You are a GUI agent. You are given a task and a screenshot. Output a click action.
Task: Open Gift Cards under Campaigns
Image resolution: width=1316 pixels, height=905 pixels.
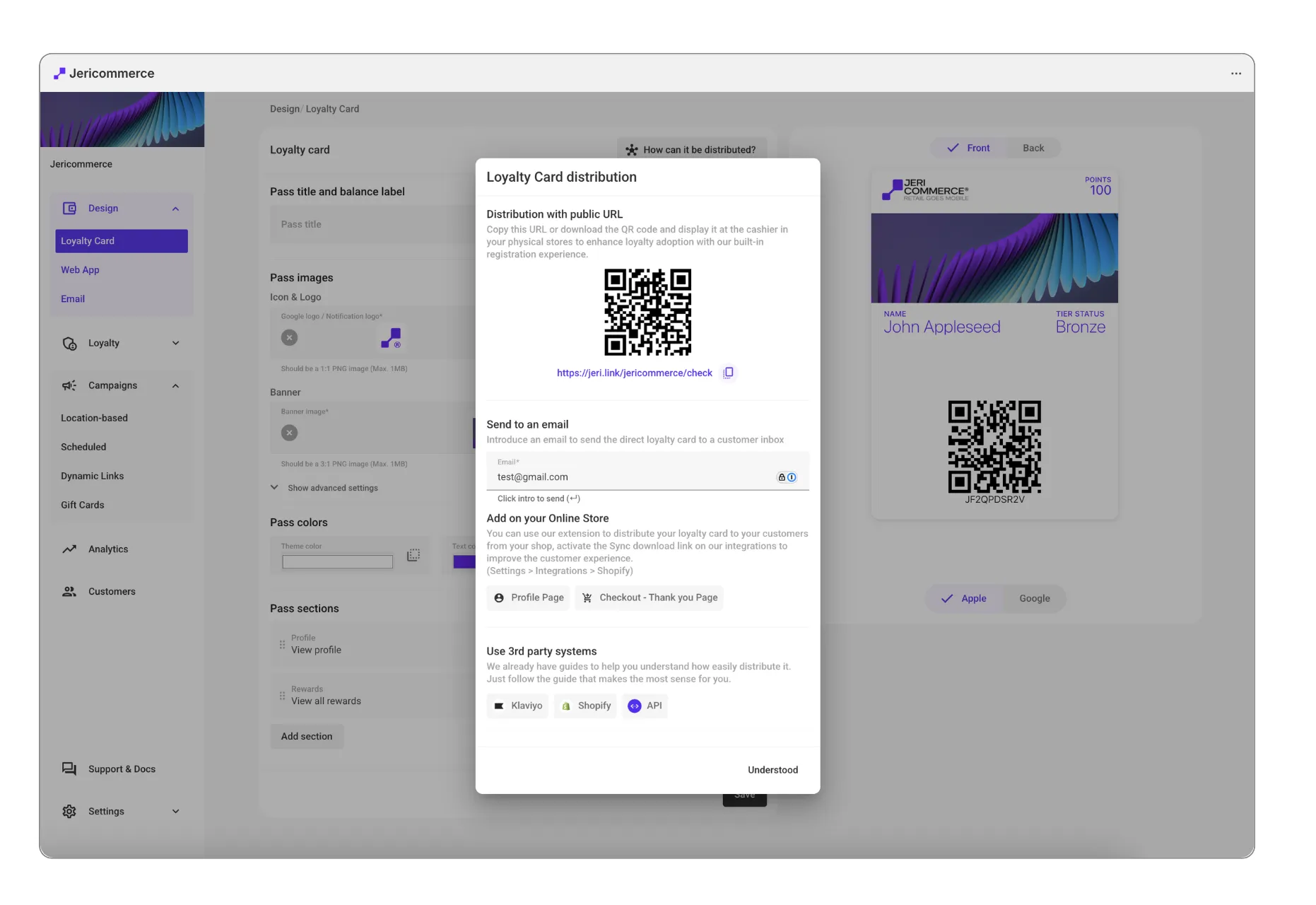[x=82, y=505]
